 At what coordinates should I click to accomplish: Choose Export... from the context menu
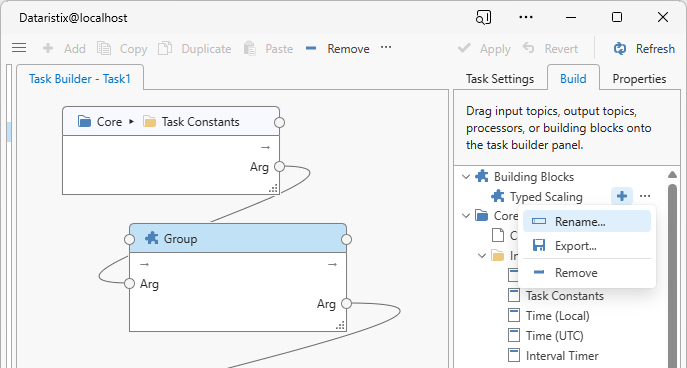point(587,246)
